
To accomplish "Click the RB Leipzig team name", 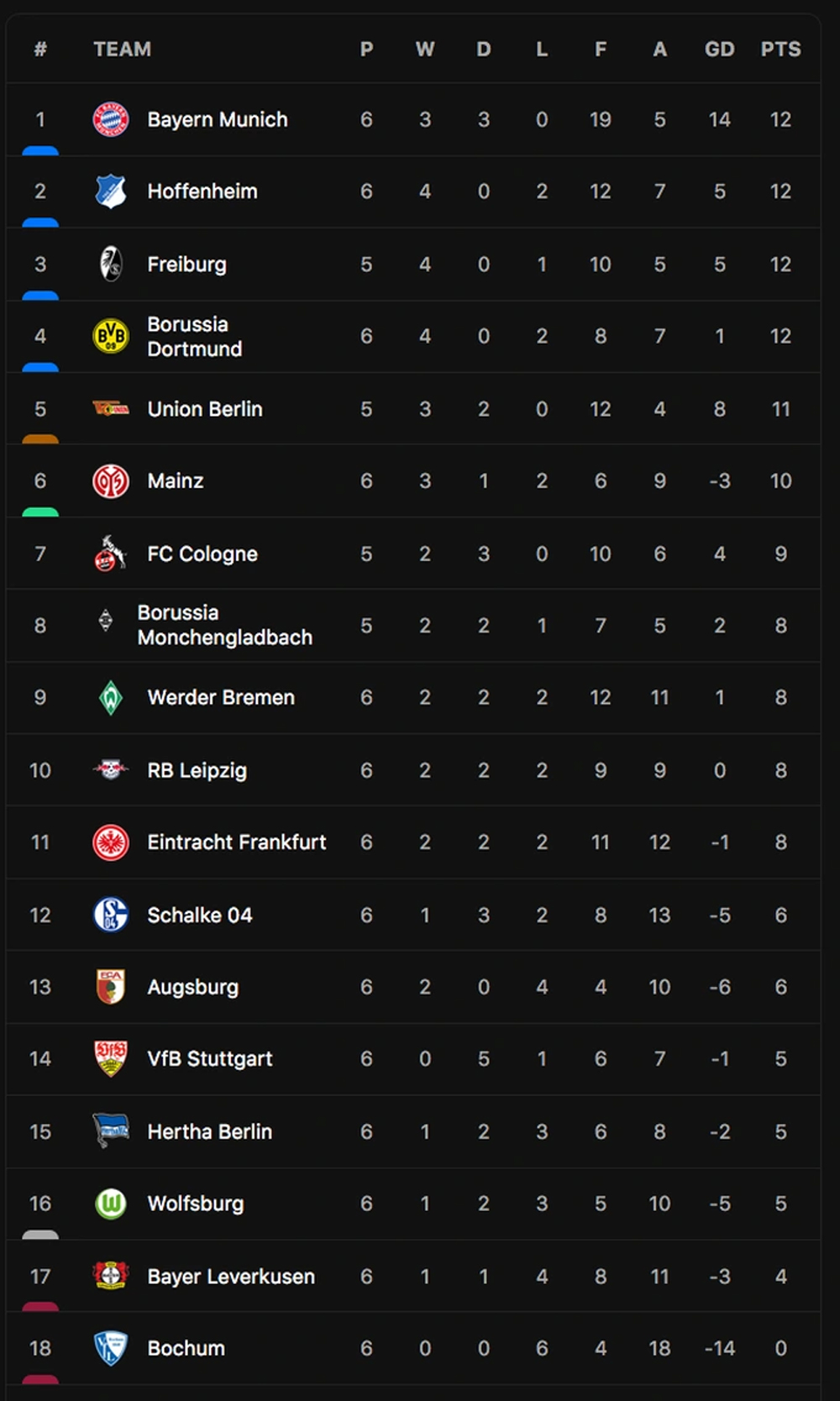I will pyautogui.click(x=197, y=770).
